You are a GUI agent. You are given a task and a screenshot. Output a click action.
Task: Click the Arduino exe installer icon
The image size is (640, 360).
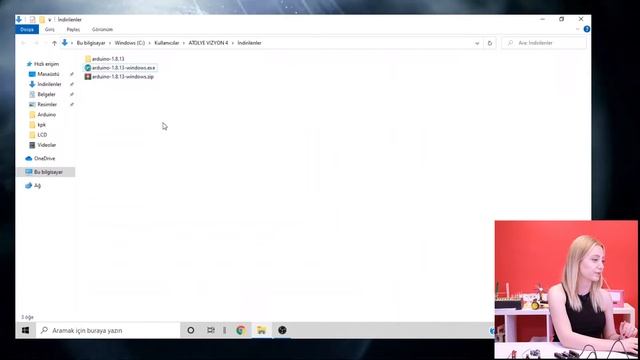[88, 68]
